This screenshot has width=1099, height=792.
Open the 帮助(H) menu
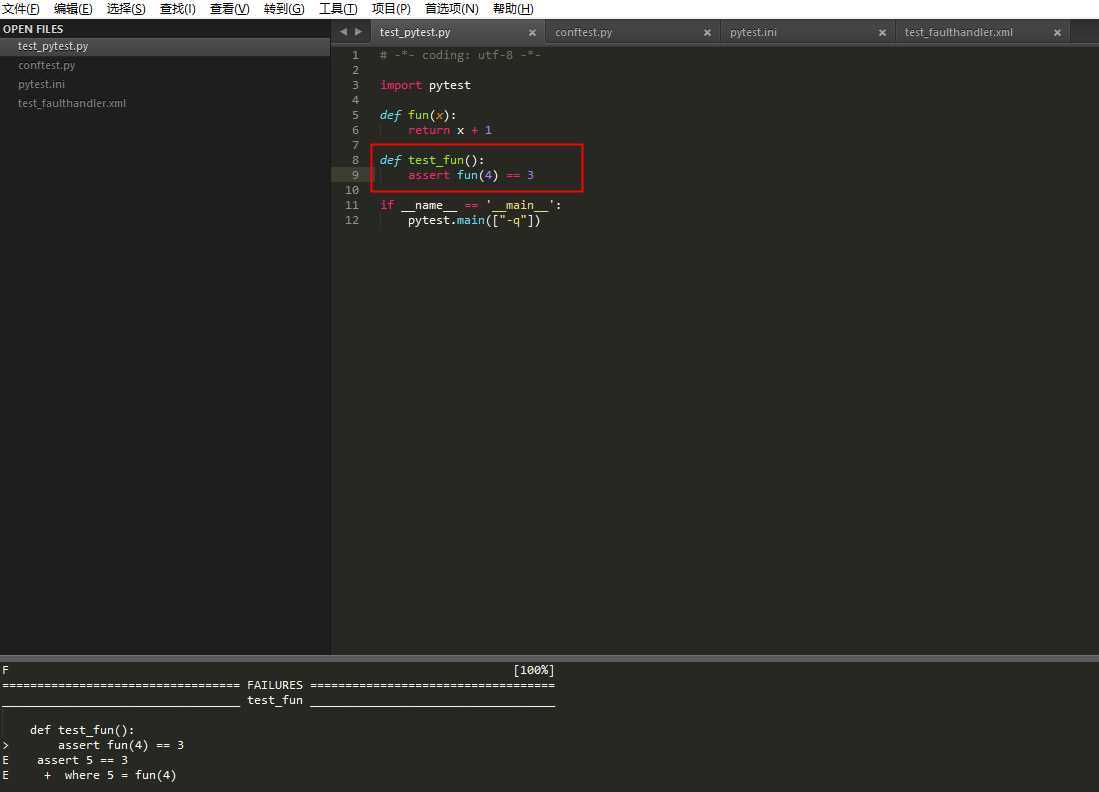[x=513, y=9]
